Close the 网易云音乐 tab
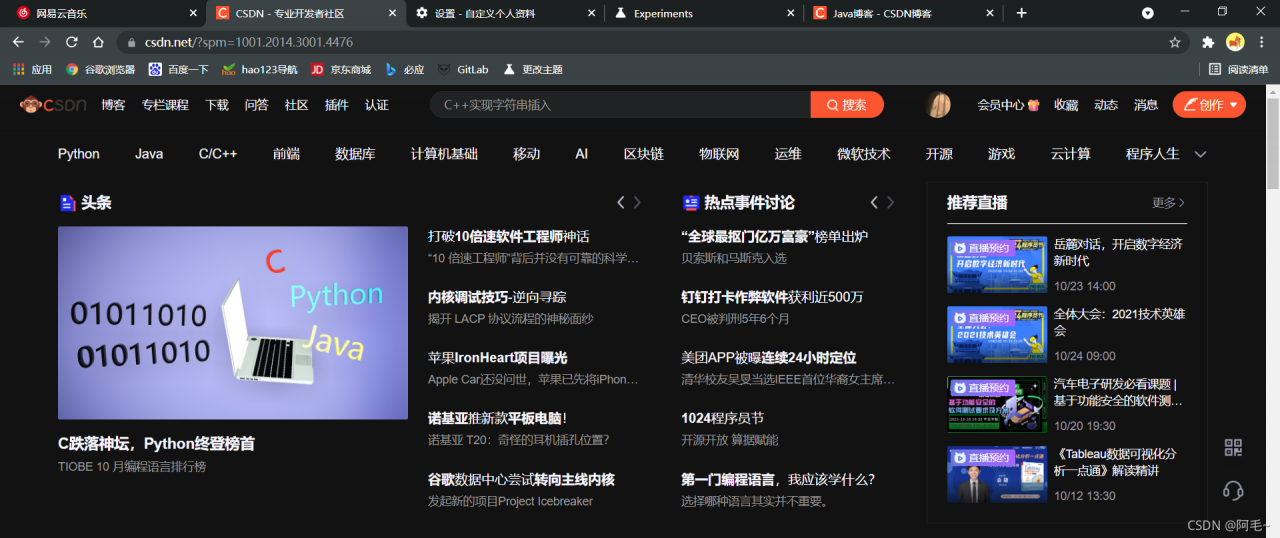 click(x=193, y=13)
